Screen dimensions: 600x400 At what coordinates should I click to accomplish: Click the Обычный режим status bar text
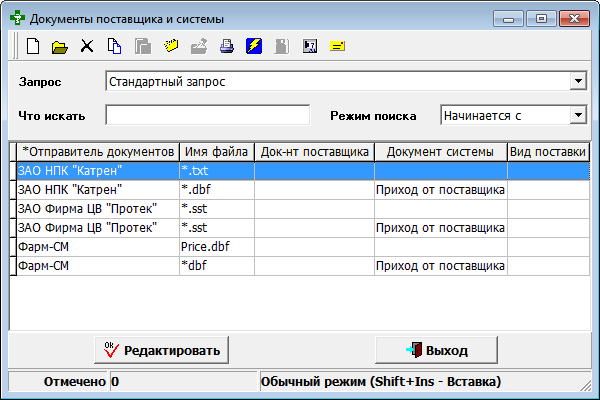coord(381,381)
